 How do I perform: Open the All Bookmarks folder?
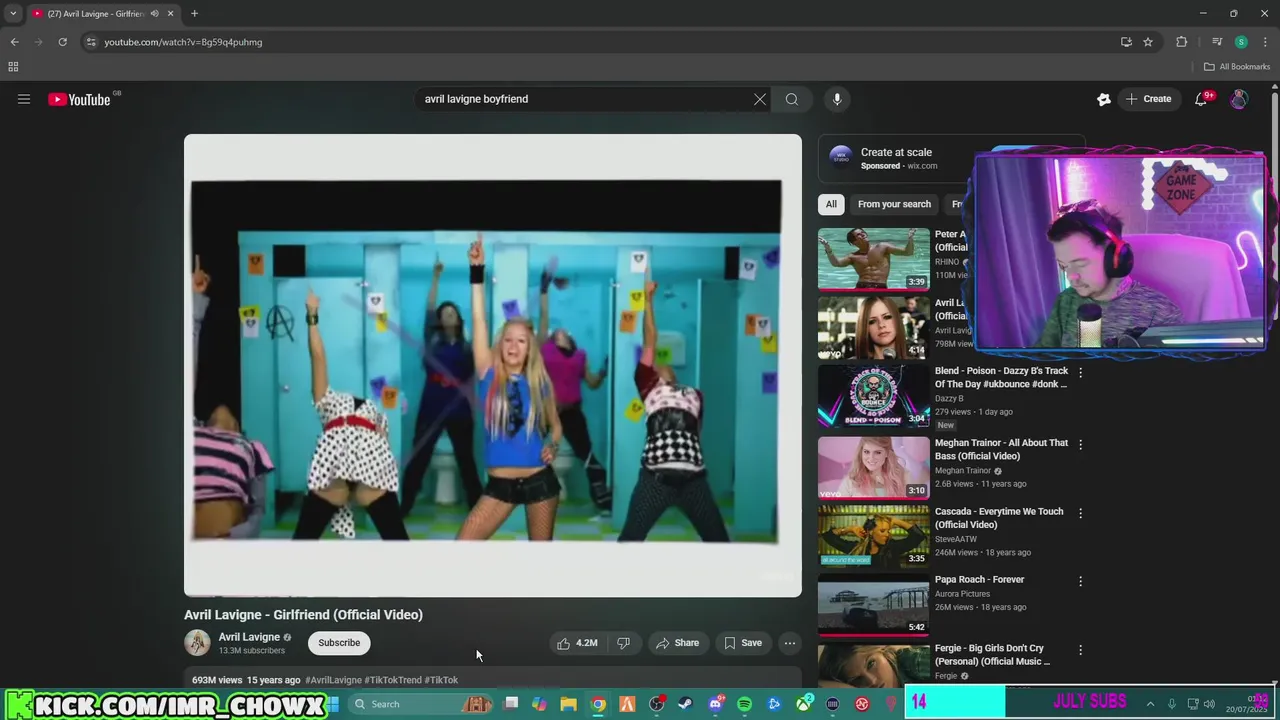pos(1237,67)
